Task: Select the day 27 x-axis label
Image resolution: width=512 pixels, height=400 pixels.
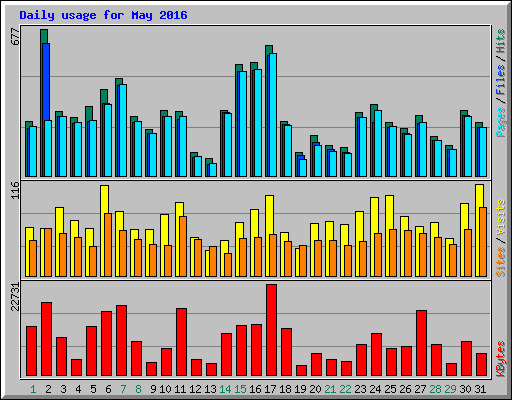Action: (420, 389)
